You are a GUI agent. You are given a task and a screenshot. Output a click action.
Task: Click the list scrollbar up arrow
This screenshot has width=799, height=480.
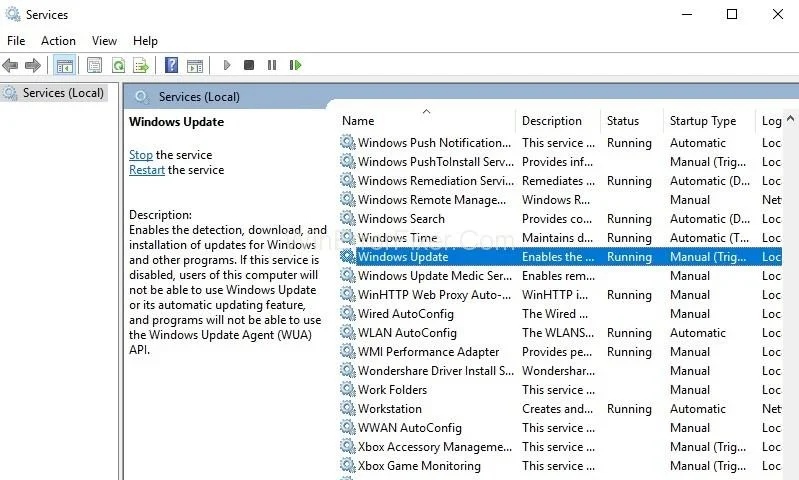pos(790,119)
